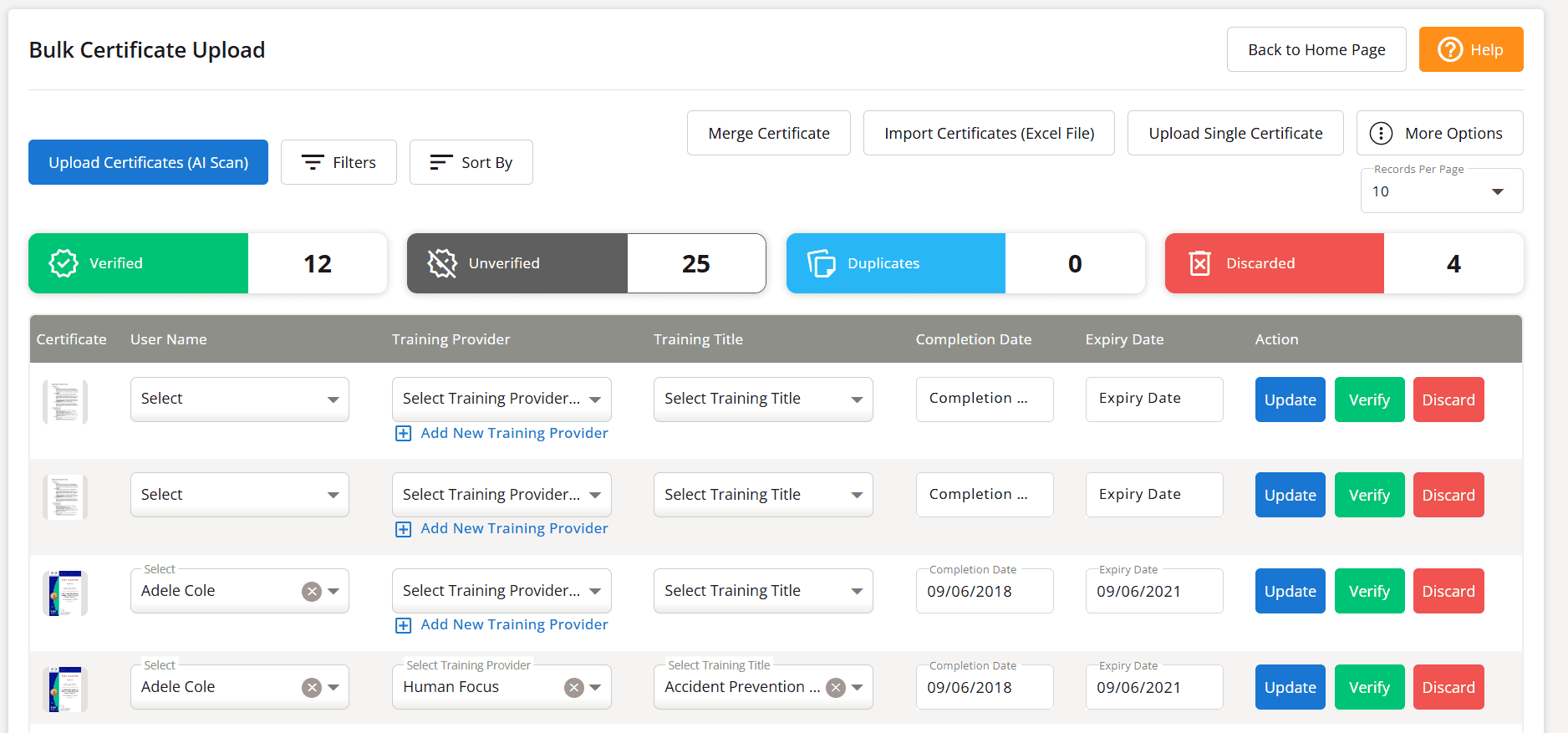Click the Discarded trash icon
The width and height of the screenshot is (1568, 733).
coord(1199,263)
